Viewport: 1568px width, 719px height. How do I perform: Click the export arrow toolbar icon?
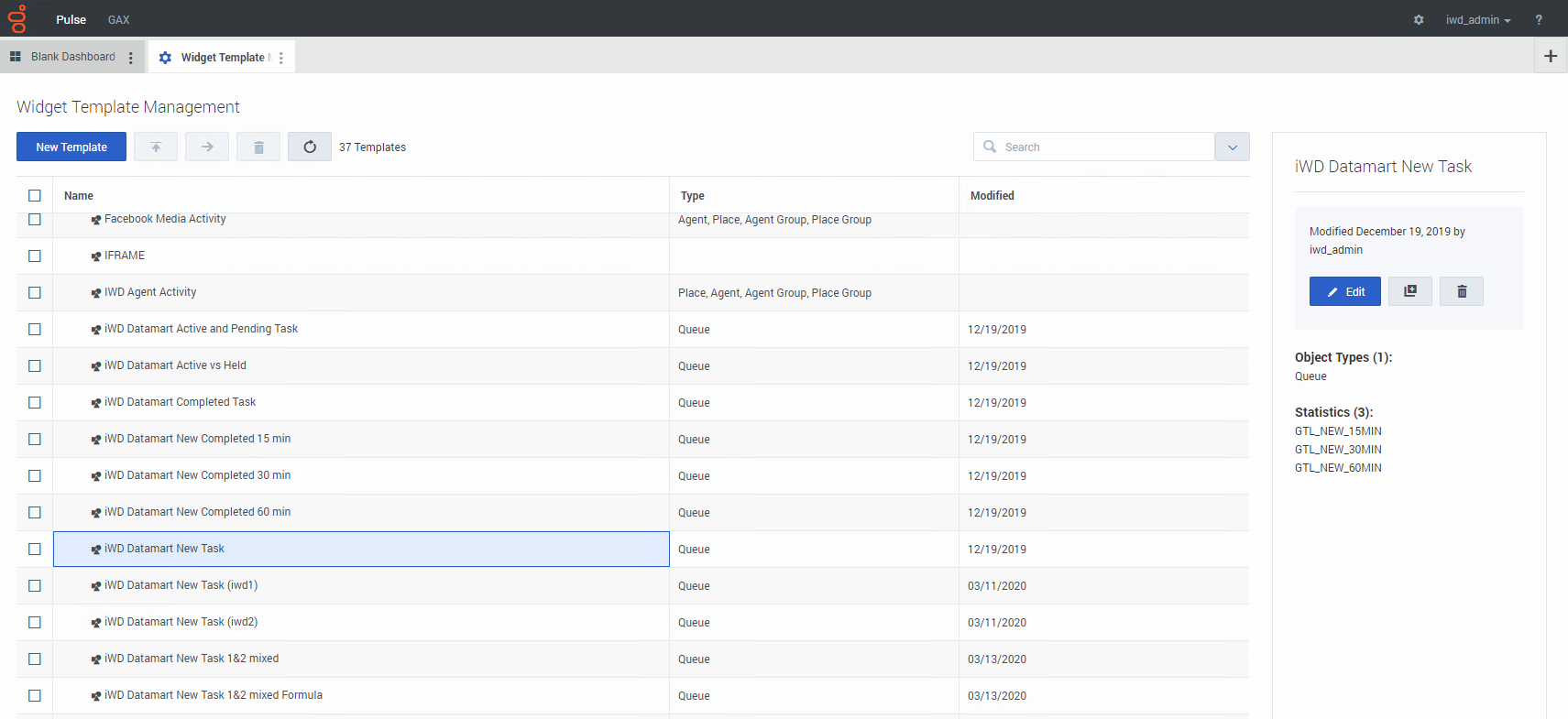click(207, 147)
